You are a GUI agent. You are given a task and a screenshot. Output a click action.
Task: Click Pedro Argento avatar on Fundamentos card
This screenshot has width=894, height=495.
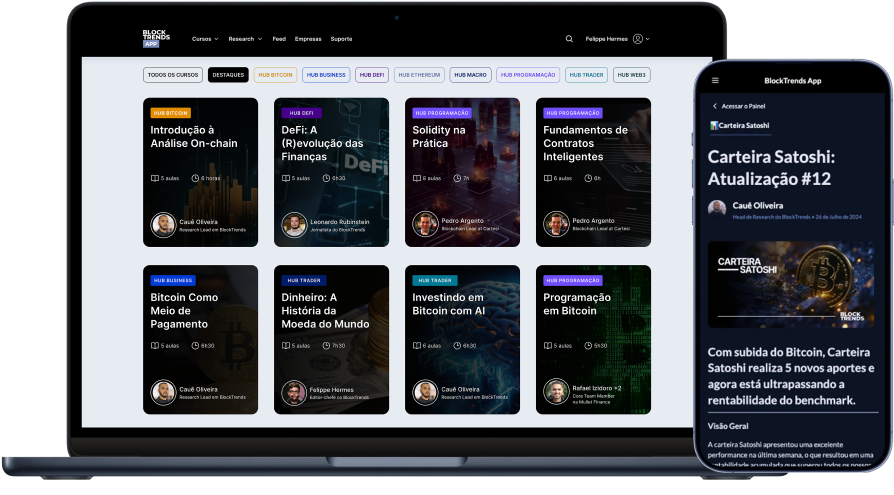[x=556, y=224]
